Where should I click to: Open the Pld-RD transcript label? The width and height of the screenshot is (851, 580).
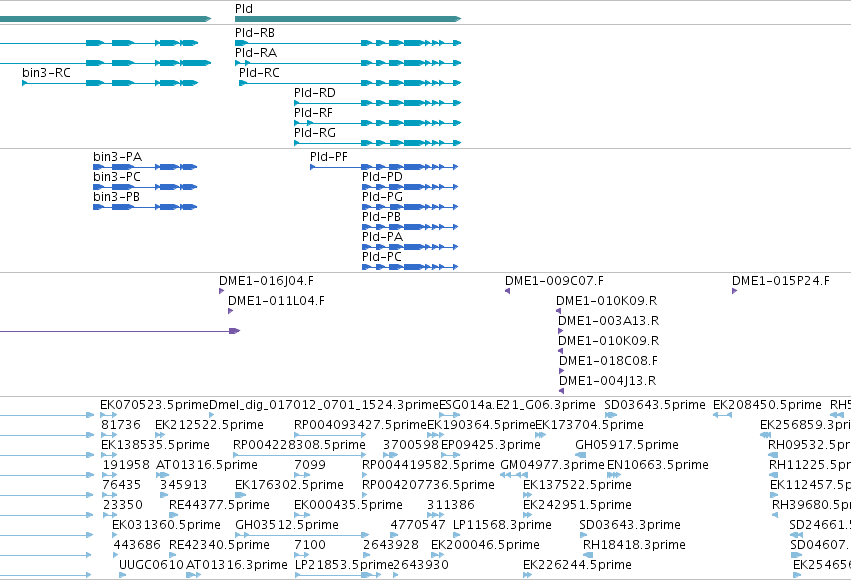coord(315,93)
